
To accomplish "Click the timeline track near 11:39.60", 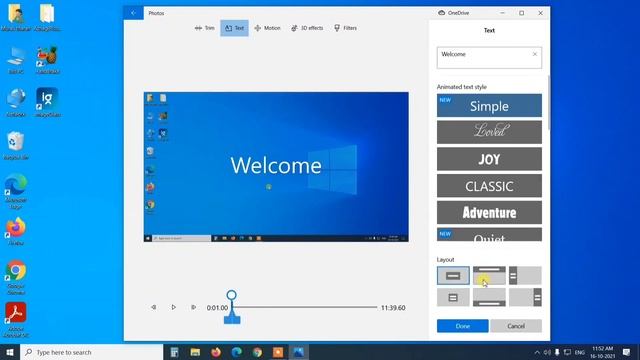I will (x=373, y=307).
